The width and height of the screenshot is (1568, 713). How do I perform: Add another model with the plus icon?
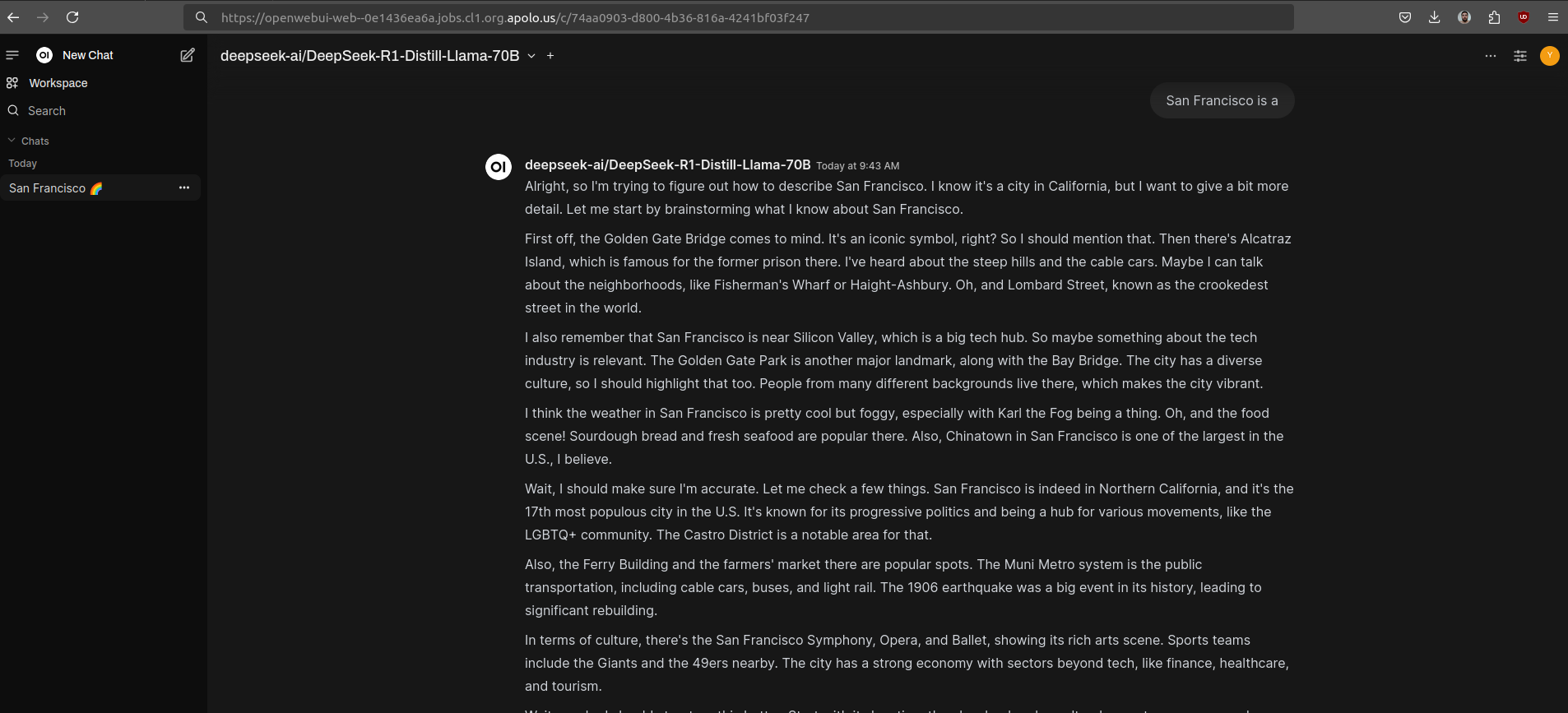[x=550, y=56]
